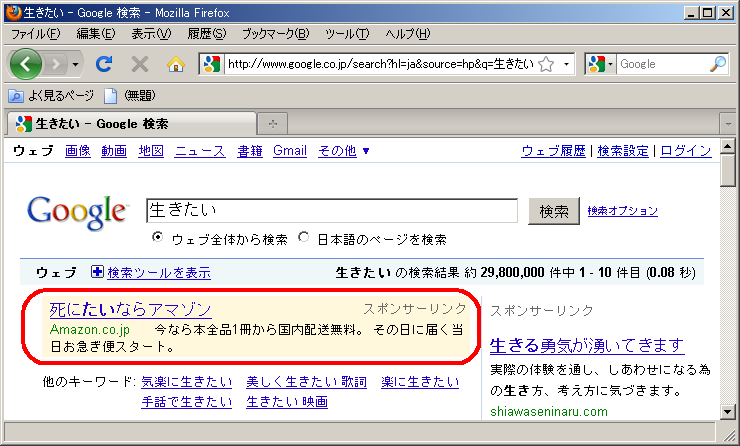Open the ツール(T) menu
The width and height of the screenshot is (740, 446).
pos(347,34)
